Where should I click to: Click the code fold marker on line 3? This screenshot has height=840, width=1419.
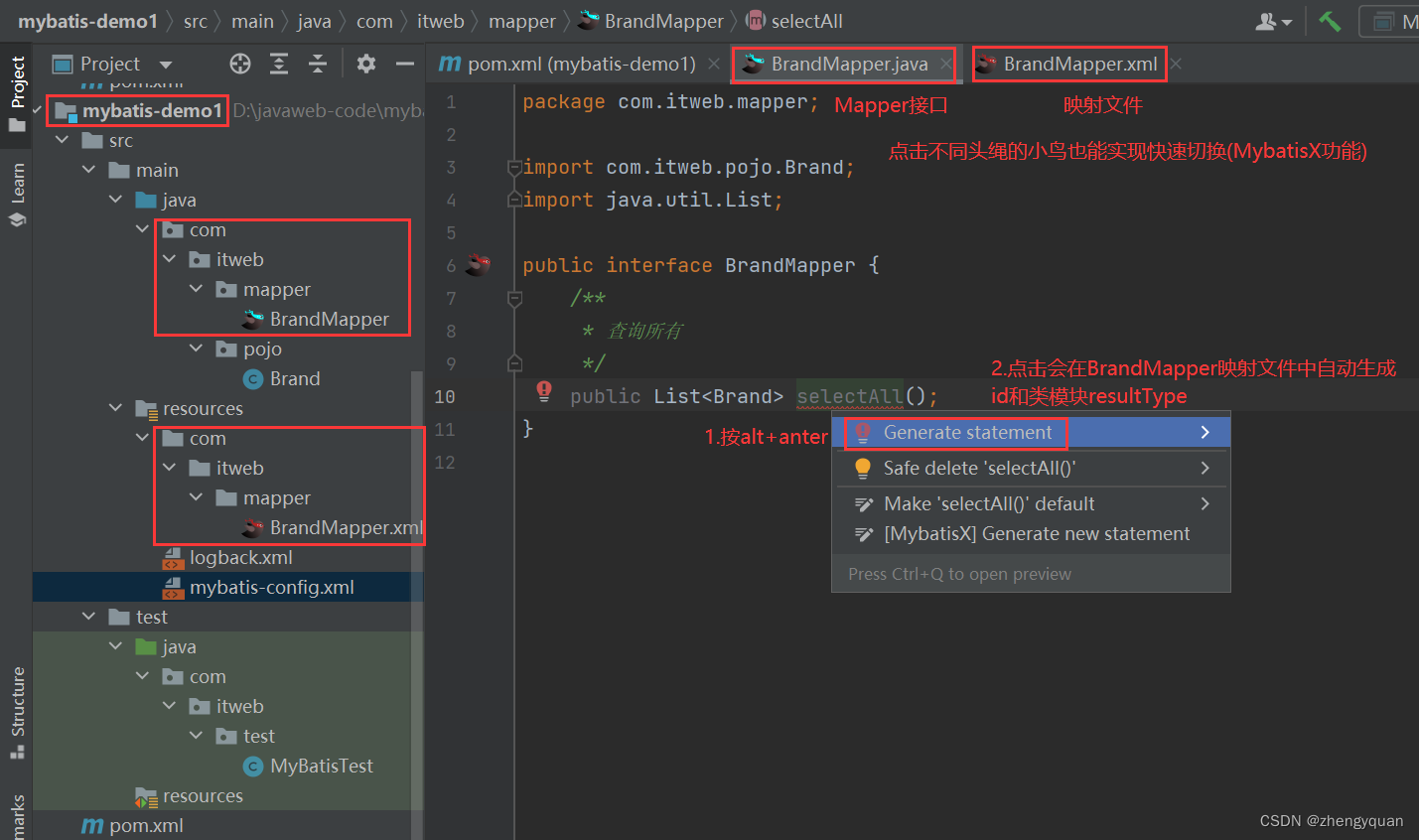tap(514, 167)
